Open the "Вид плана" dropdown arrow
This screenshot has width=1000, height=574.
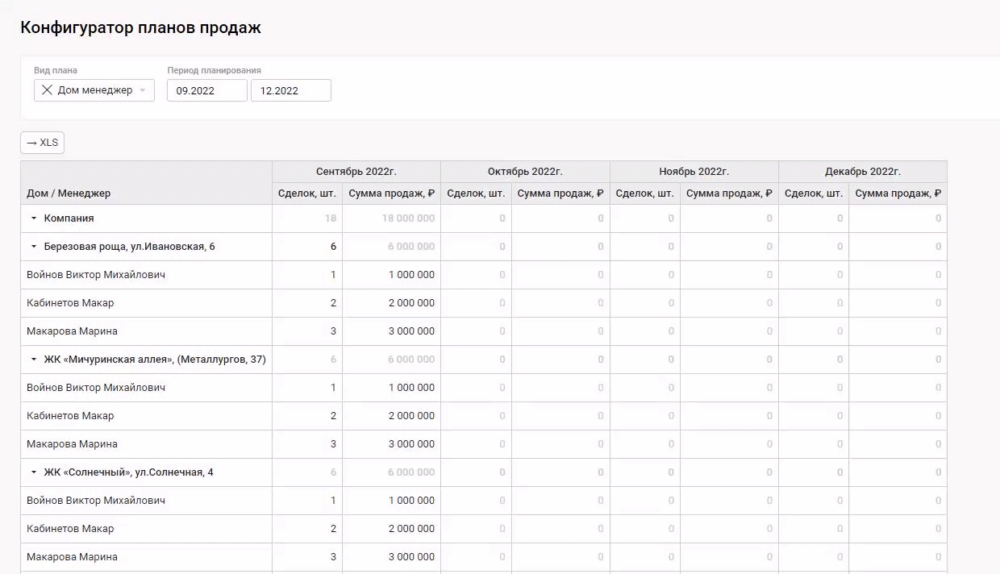coord(142,90)
